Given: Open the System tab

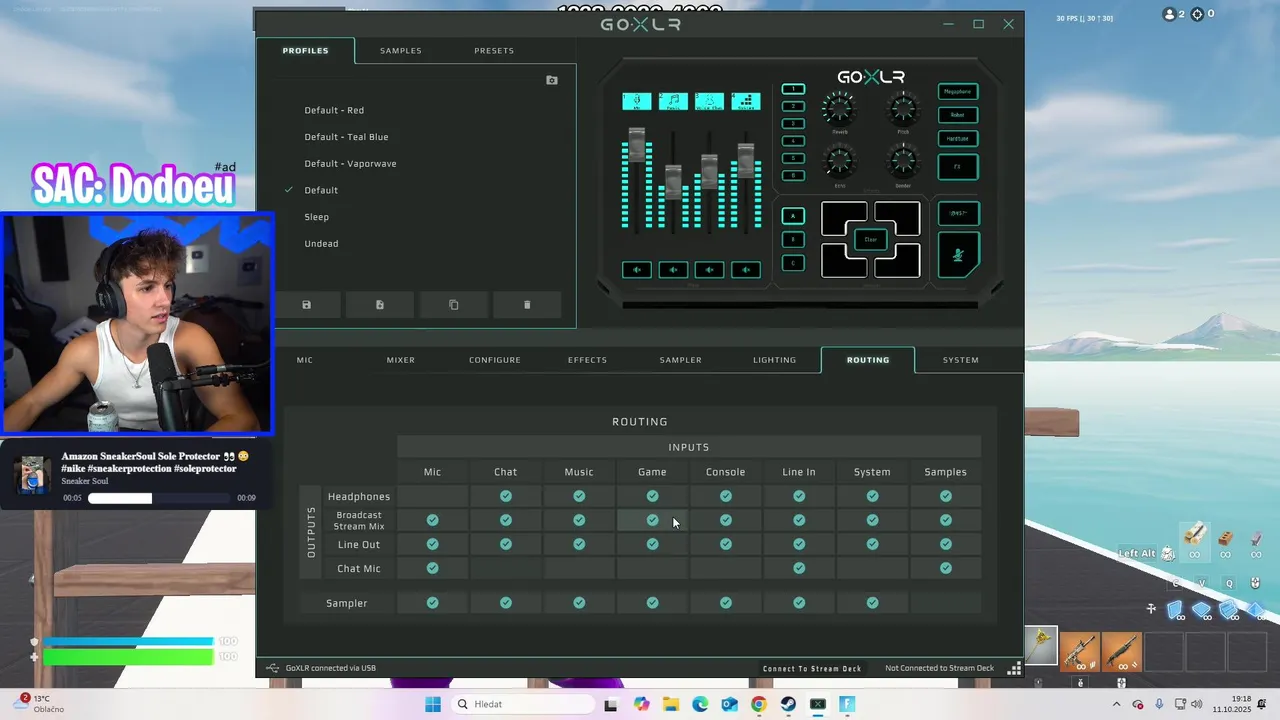Looking at the screenshot, I should click(961, 360).
